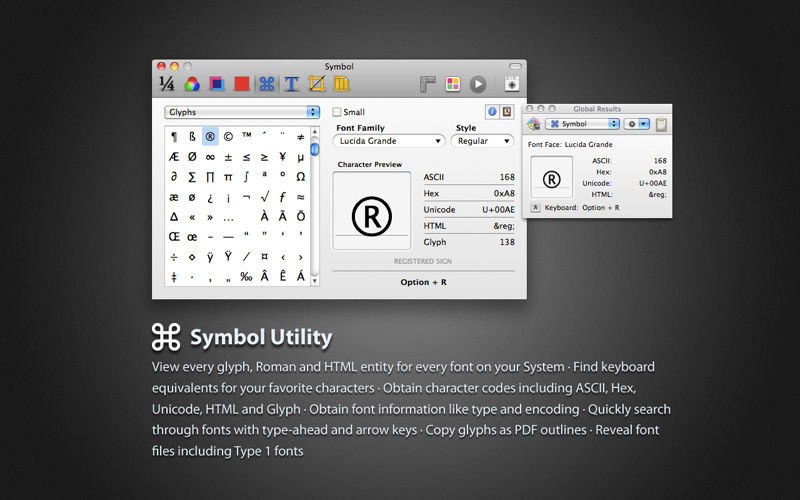The height and width of the screenshot is (500, 800).
Task: Open the Symbol popup in Global Results
Action: 582,123
